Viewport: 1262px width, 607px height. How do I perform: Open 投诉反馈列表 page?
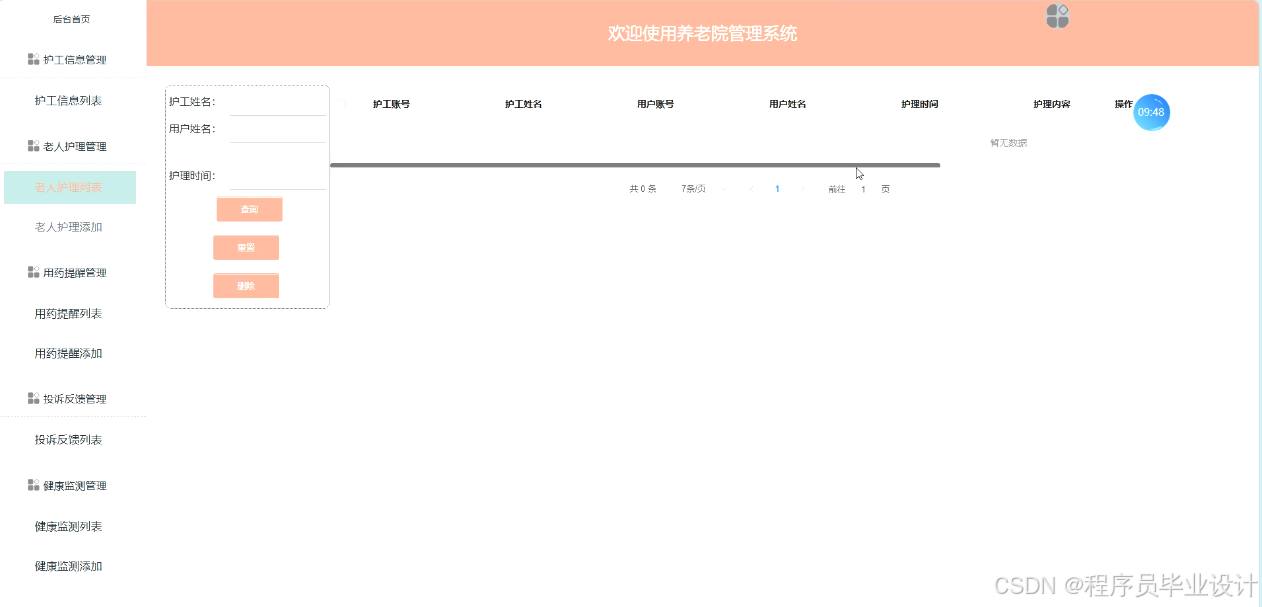[x=69, y=439]
